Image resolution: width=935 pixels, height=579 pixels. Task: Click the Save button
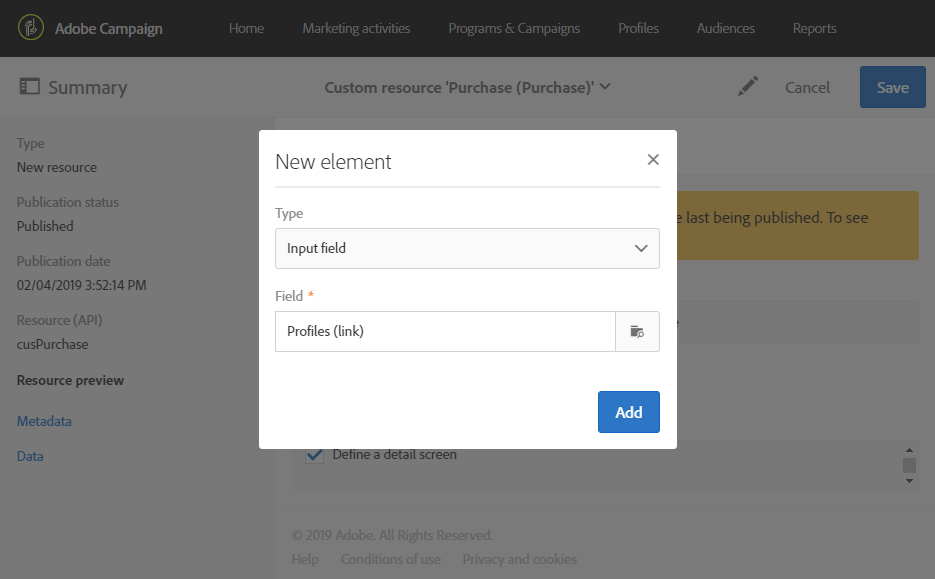point(892,87)
